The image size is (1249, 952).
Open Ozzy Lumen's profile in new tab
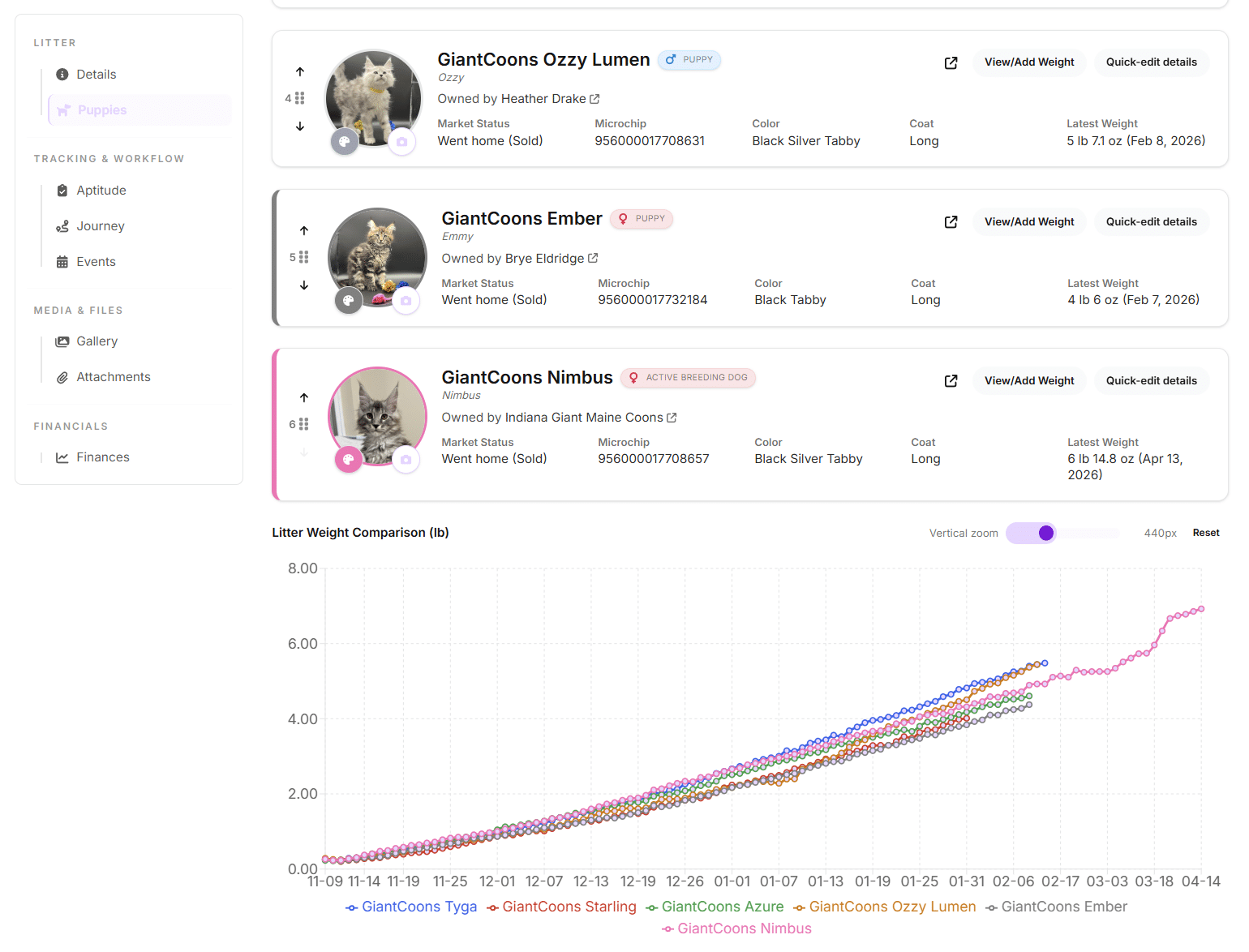[x=951, y=62]
